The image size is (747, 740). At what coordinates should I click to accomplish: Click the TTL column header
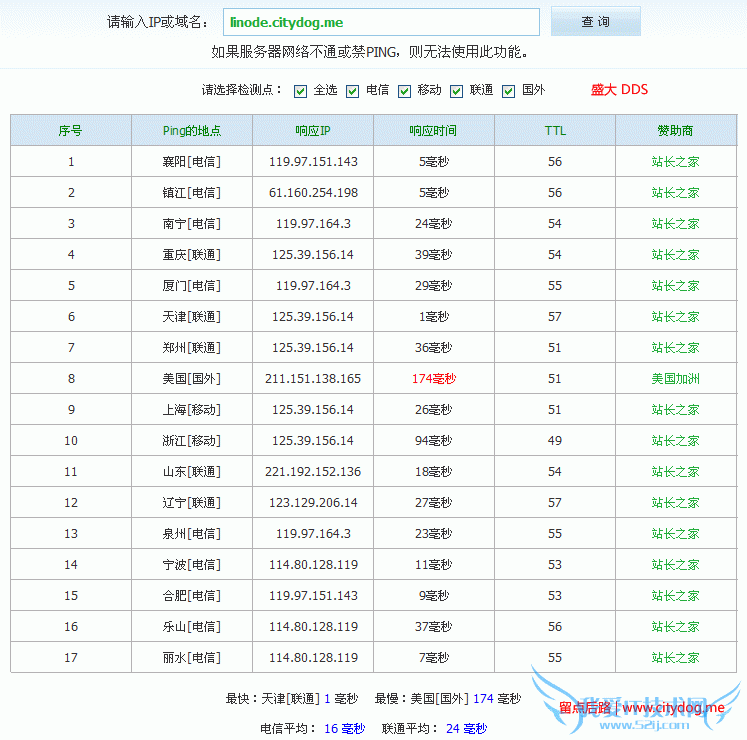pyautogui.click(x=555, y=130)
